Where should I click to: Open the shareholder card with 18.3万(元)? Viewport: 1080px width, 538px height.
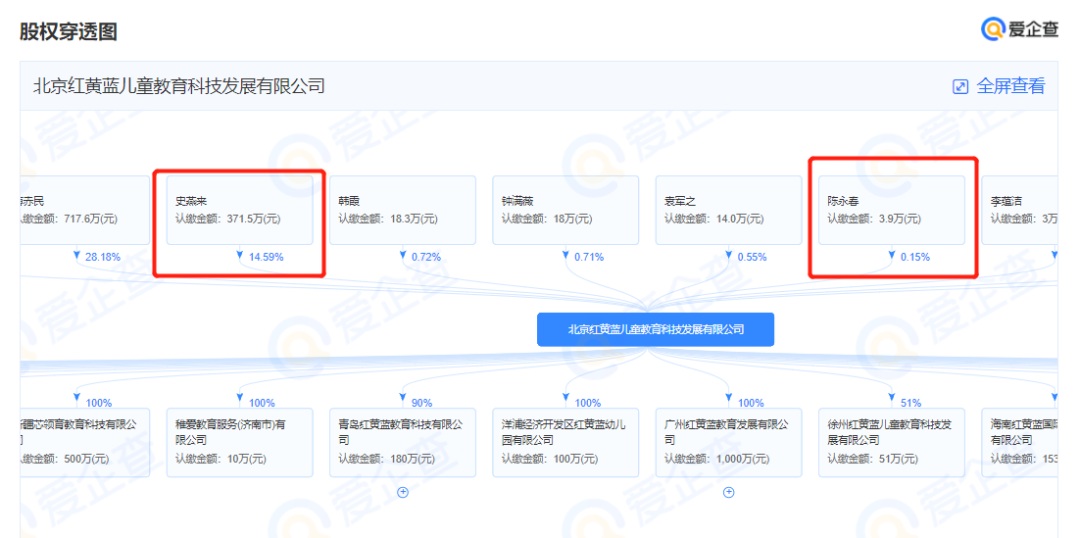click(x=403, y=210)
